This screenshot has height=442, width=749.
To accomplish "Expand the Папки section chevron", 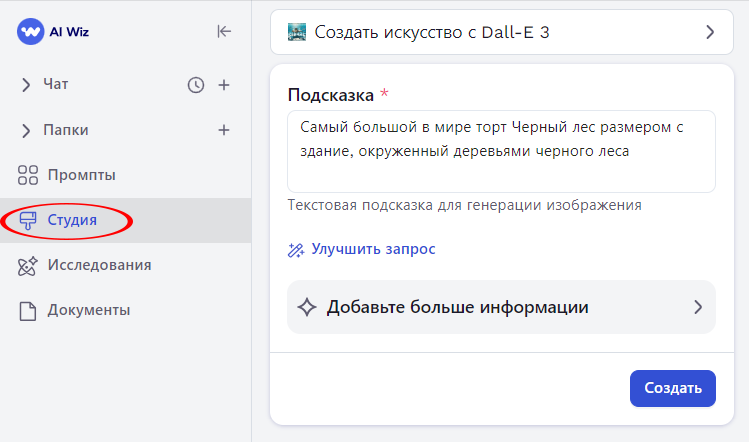I will [26, 130].
